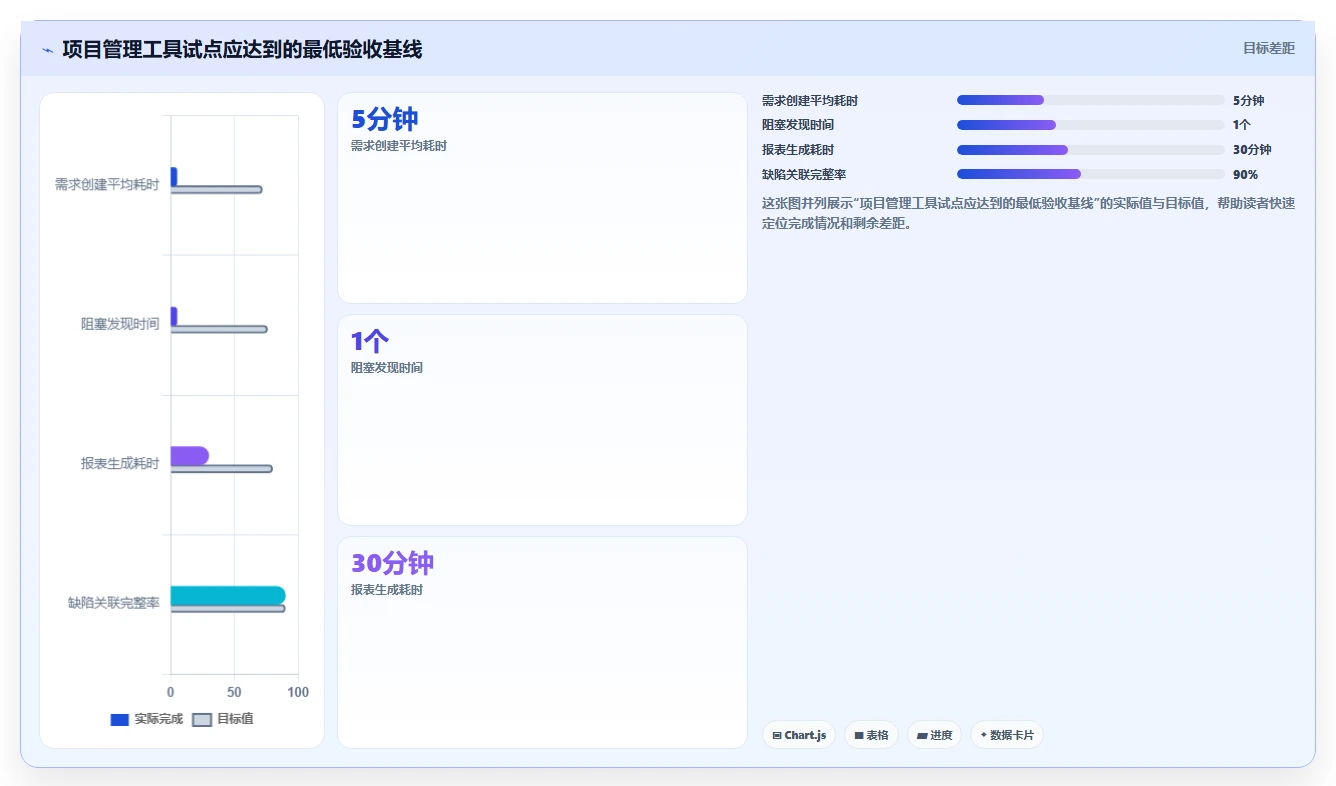This screenshot has width=1336, height=786.
Task: Click the 阻塞发现时间 chart axis label
Action: tap(120, 324)
